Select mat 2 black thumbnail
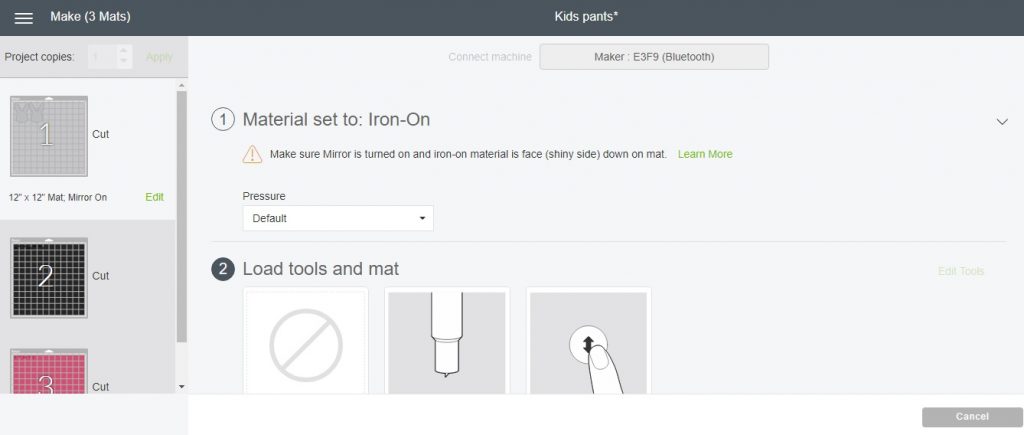 [49, 278]
